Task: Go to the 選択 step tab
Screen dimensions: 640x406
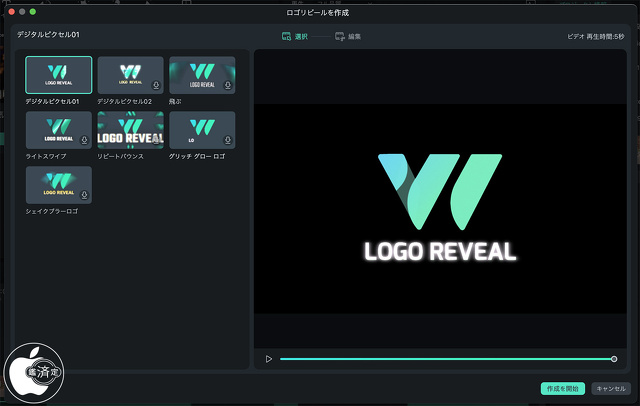Action: [301, 36]
